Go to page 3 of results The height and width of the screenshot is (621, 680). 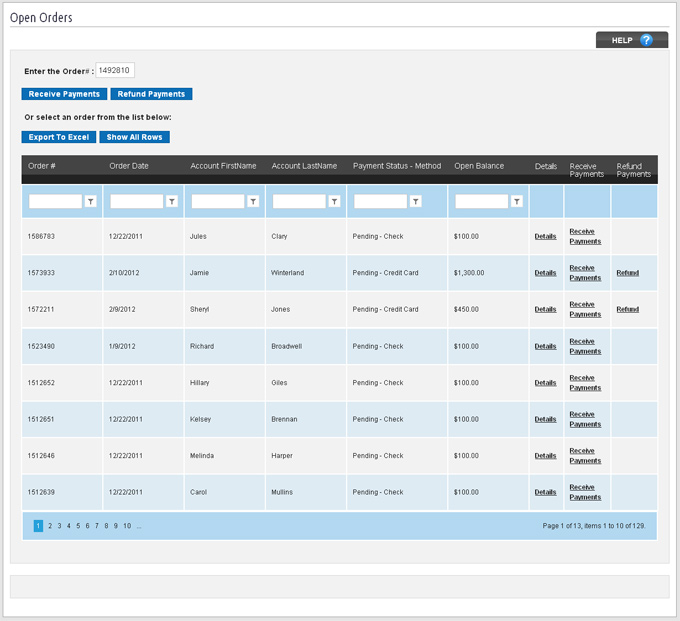coord(59,526)
